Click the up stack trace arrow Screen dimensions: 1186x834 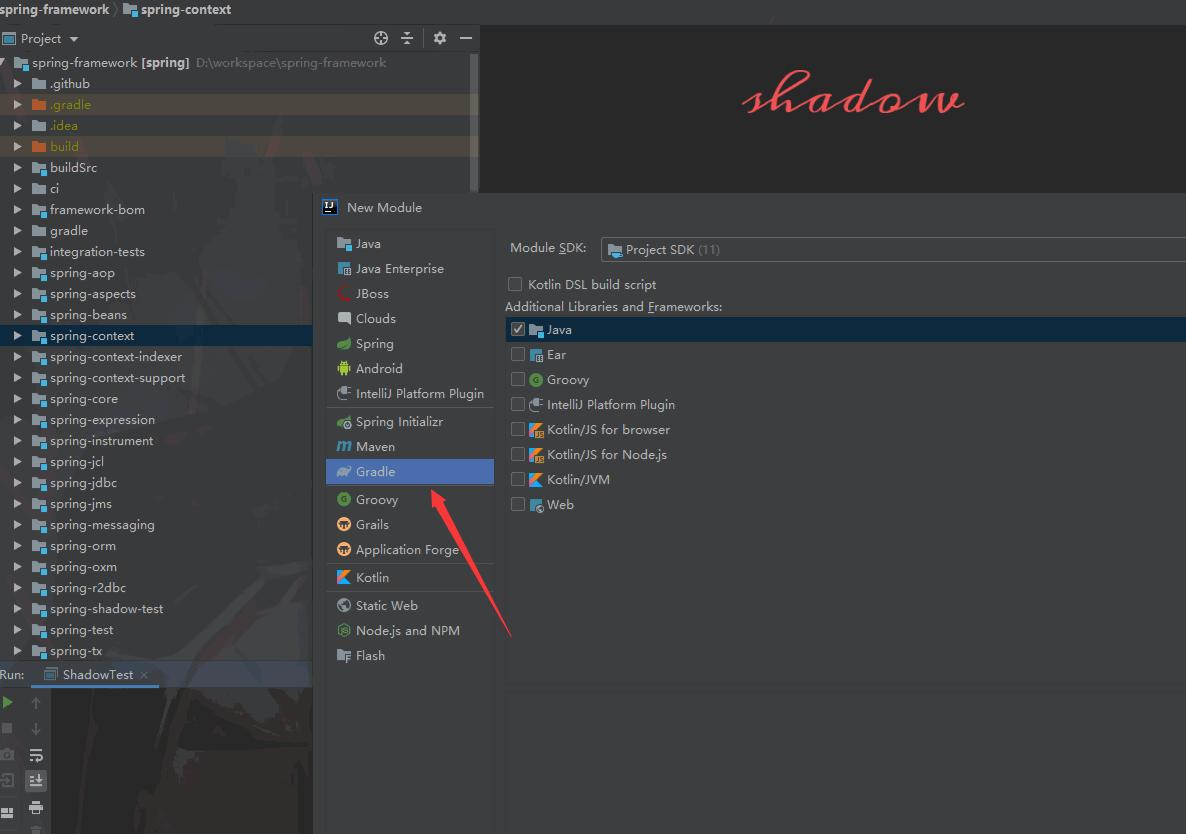click(36, 702)
